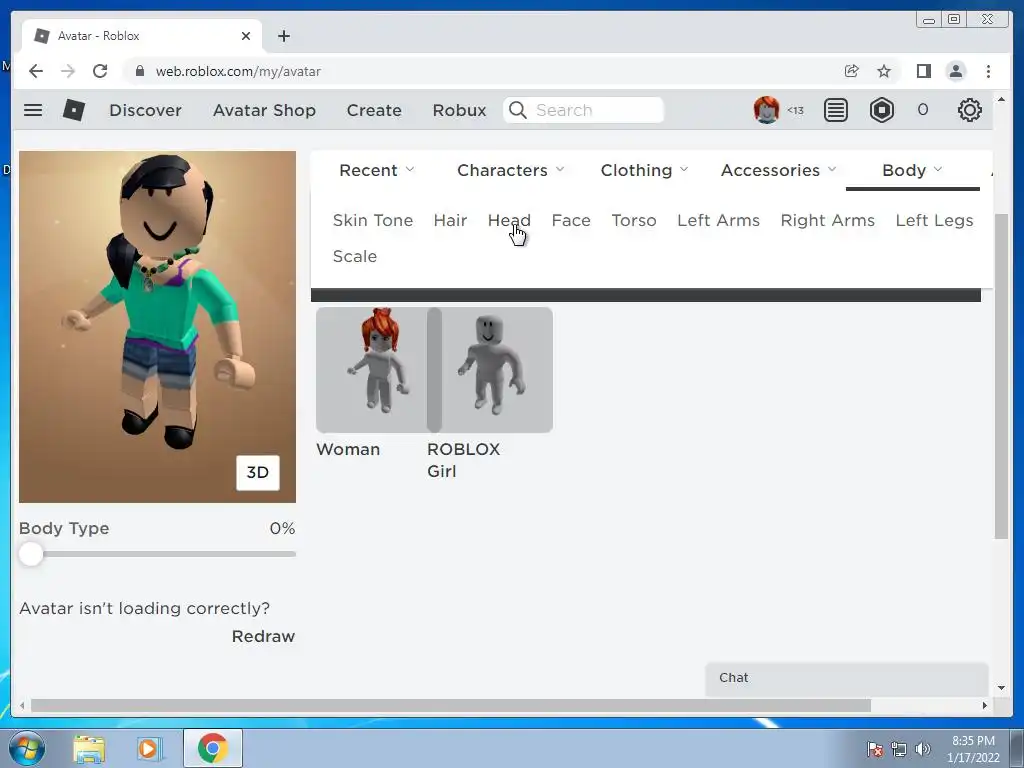
Task: Select the Left Arms submenu item
Action: coord(718,220)
